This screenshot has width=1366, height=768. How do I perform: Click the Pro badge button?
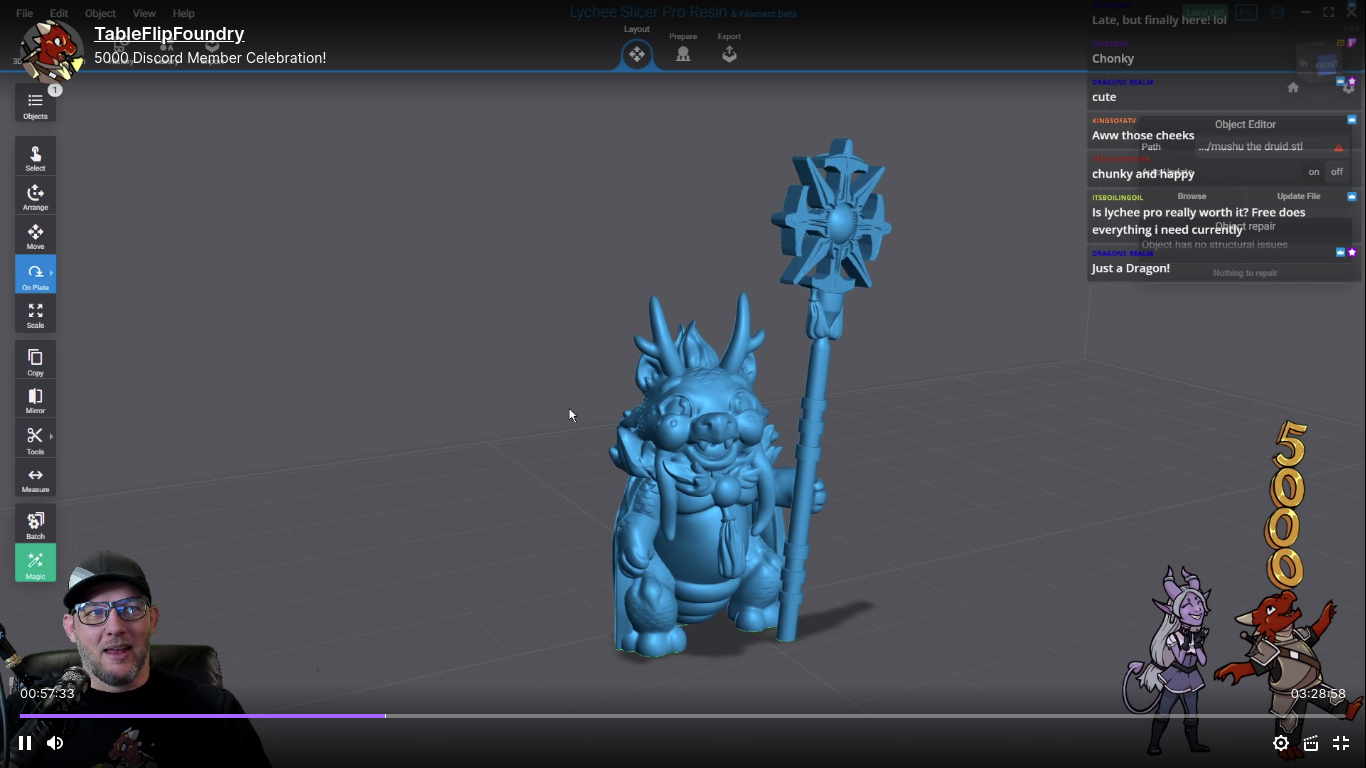[1245, 12]
